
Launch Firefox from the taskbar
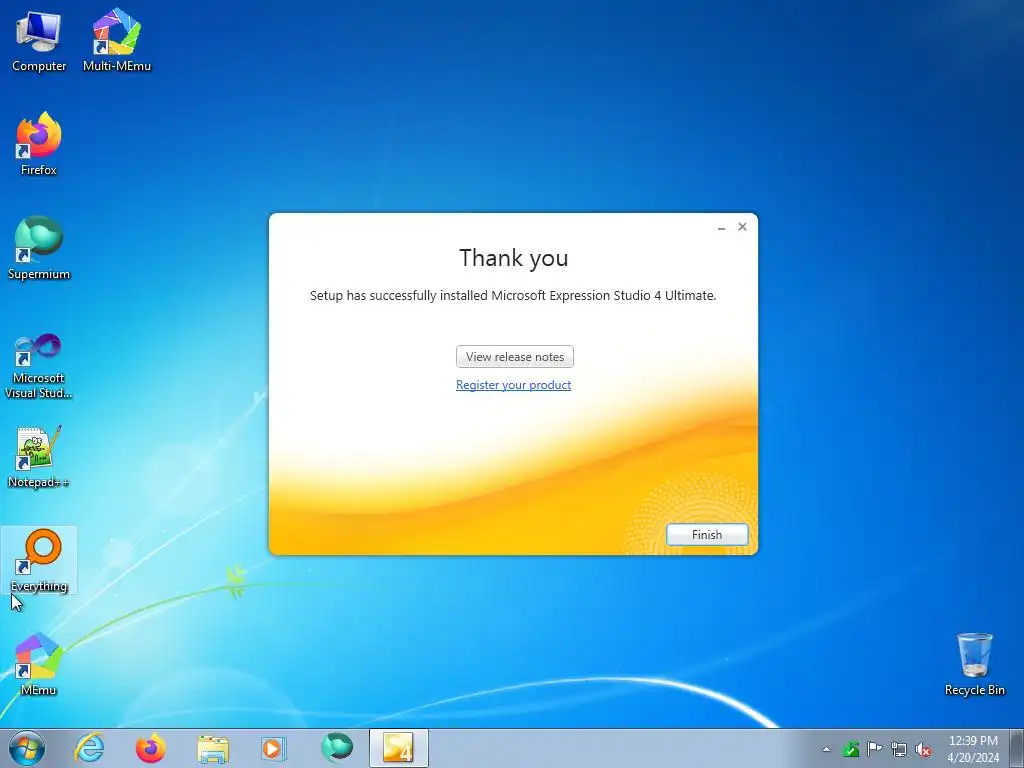pyautogui.click(x=151, y=748)
